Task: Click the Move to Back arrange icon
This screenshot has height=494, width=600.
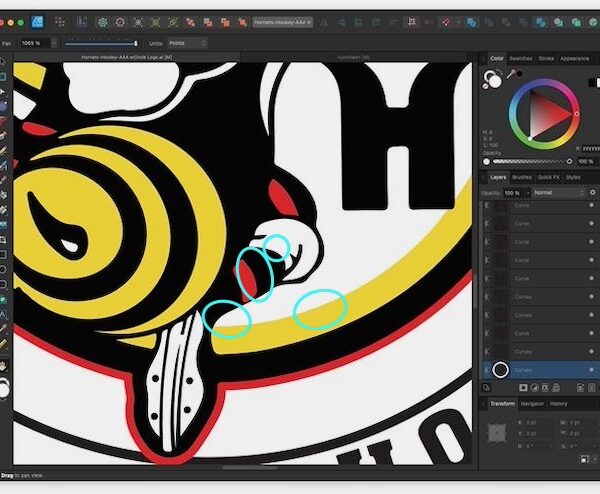Action: 190,23
